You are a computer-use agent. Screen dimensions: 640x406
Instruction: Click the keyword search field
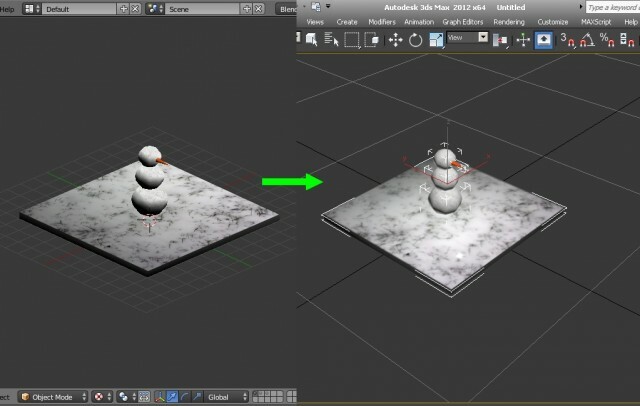[x=612, y=6]
